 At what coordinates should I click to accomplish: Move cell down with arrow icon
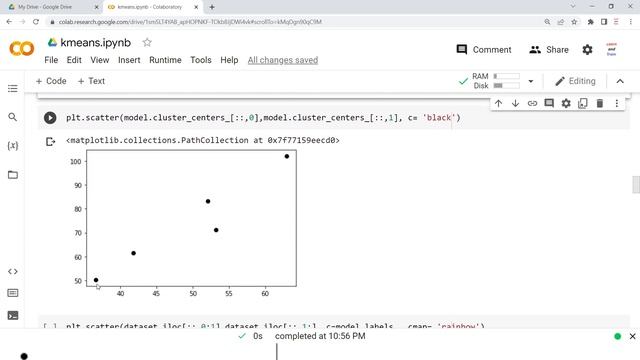pyautogui.click(x=515, y=103)
